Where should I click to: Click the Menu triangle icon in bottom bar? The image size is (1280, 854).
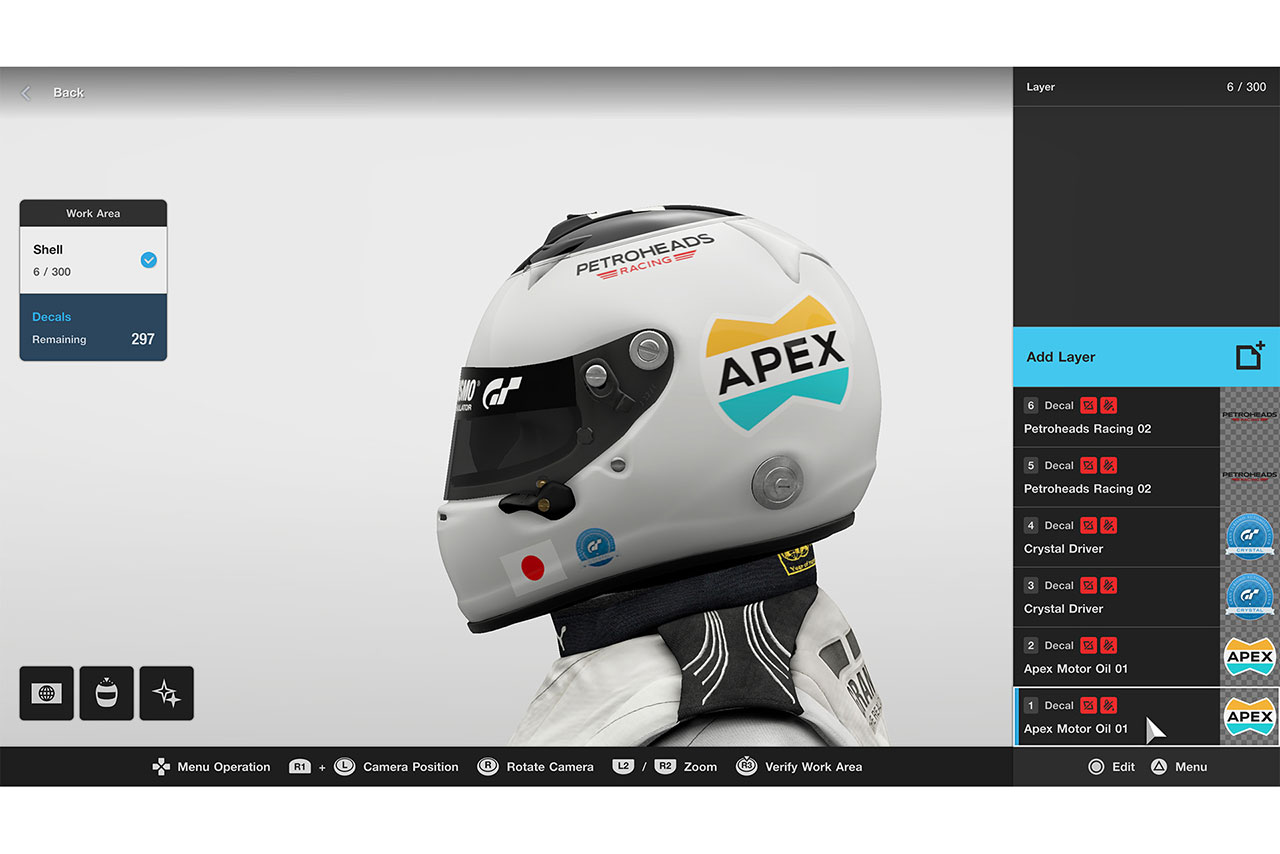1160,766
